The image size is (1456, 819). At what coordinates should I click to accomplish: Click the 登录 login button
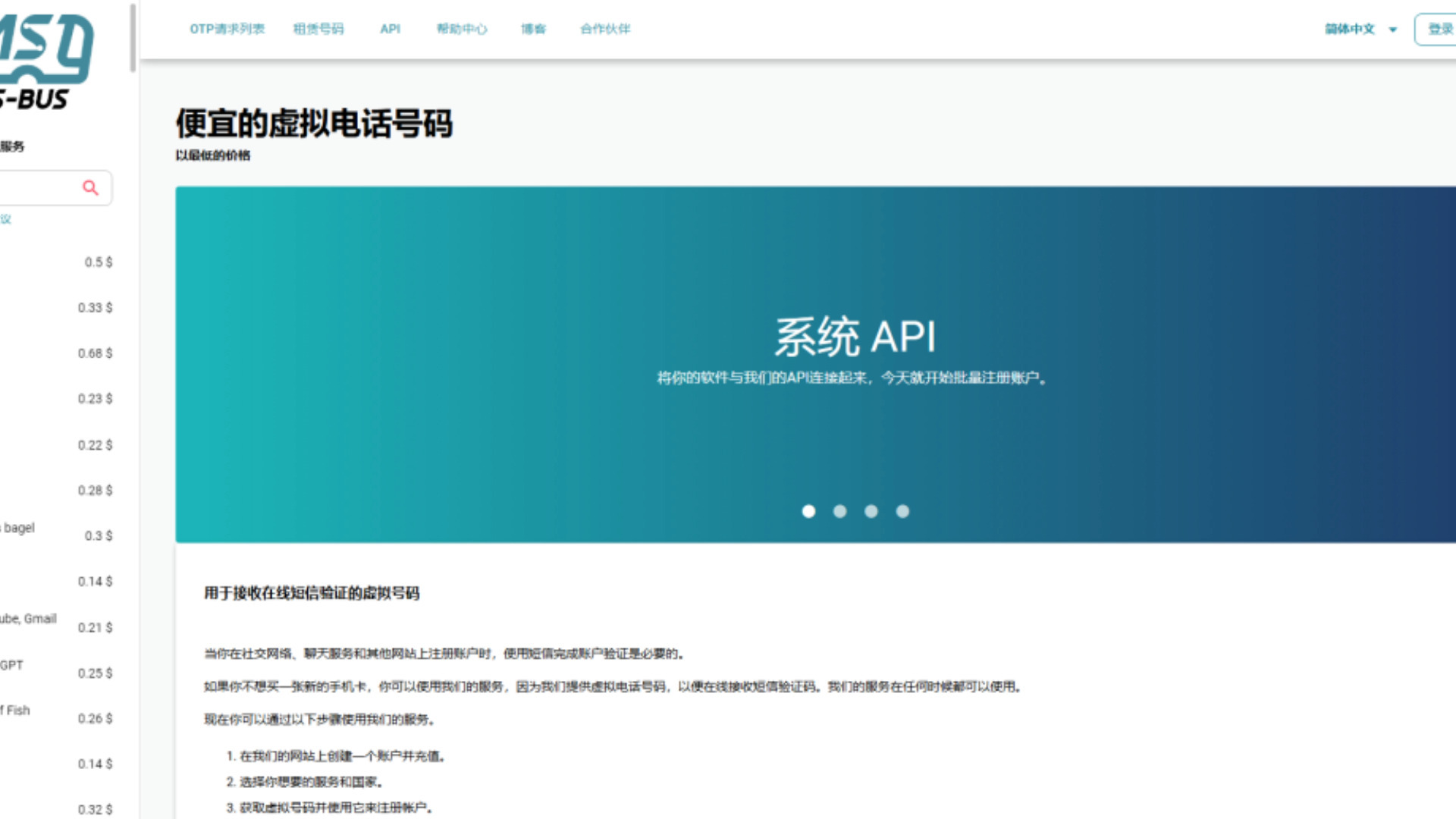pyautogui.click(x=1436, y=29)
